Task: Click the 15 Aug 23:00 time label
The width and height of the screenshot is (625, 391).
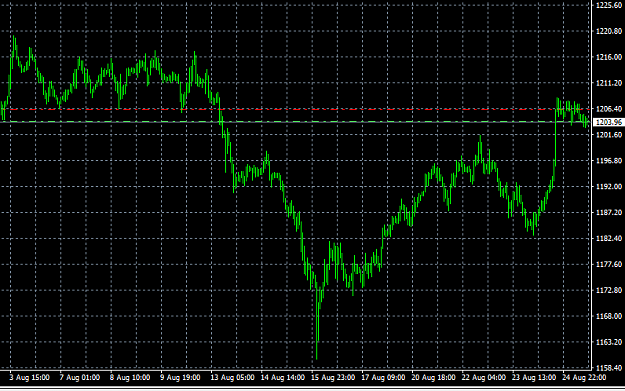Action: (x=333, y=377)
